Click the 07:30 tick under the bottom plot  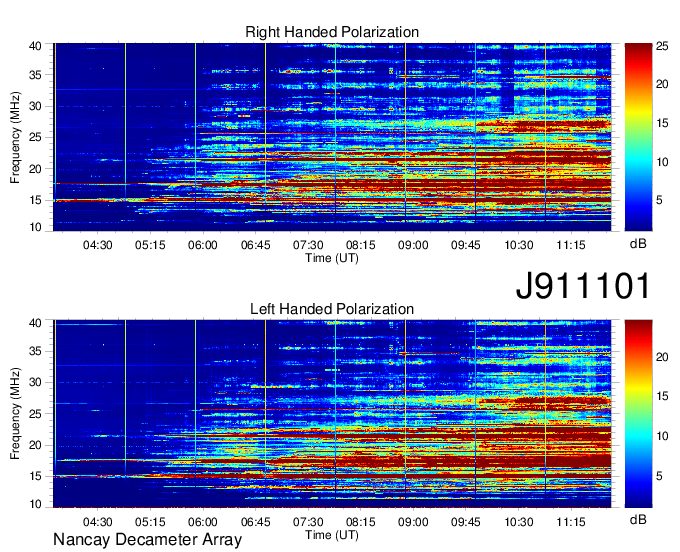308,522
